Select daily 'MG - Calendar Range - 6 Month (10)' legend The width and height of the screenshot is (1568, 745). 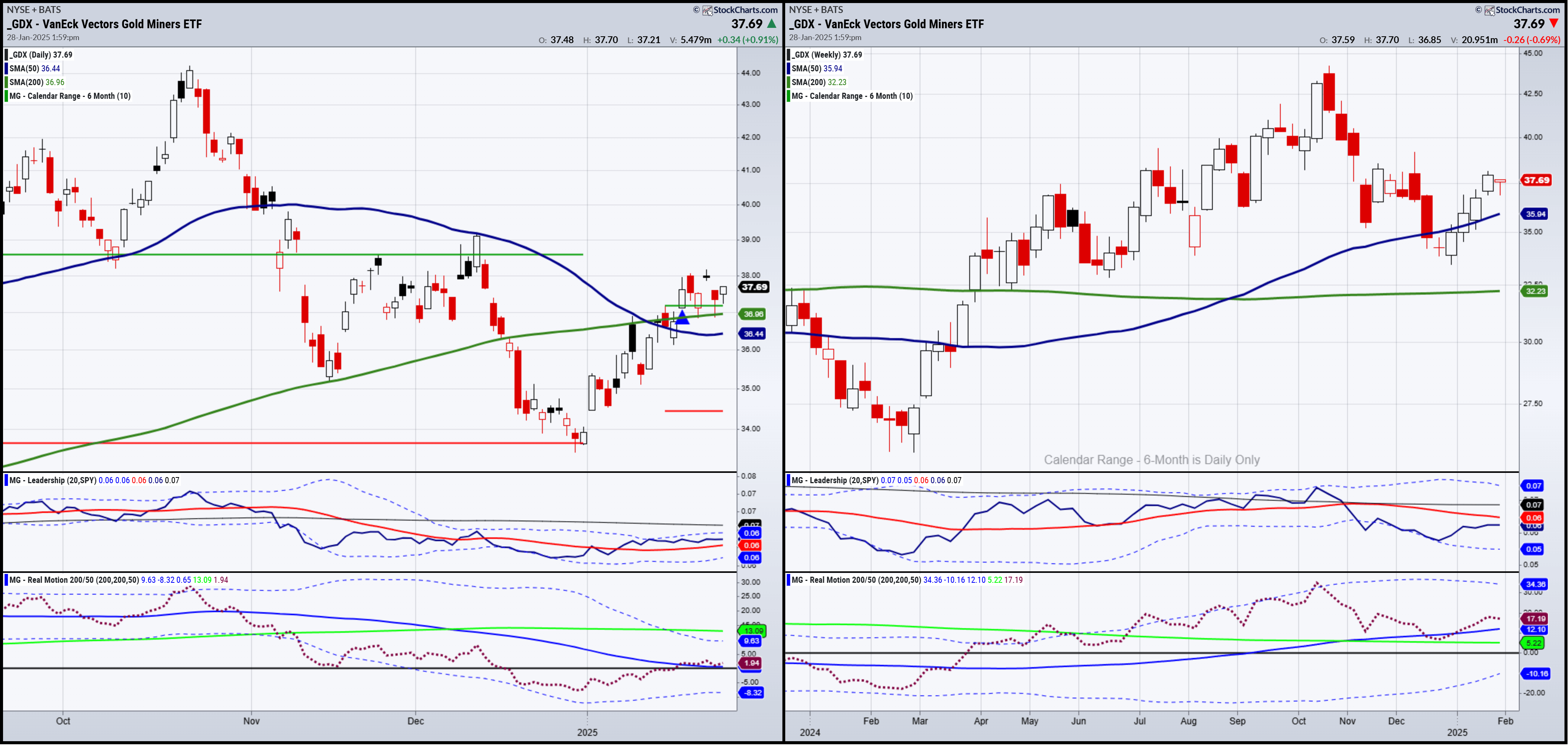70,96
